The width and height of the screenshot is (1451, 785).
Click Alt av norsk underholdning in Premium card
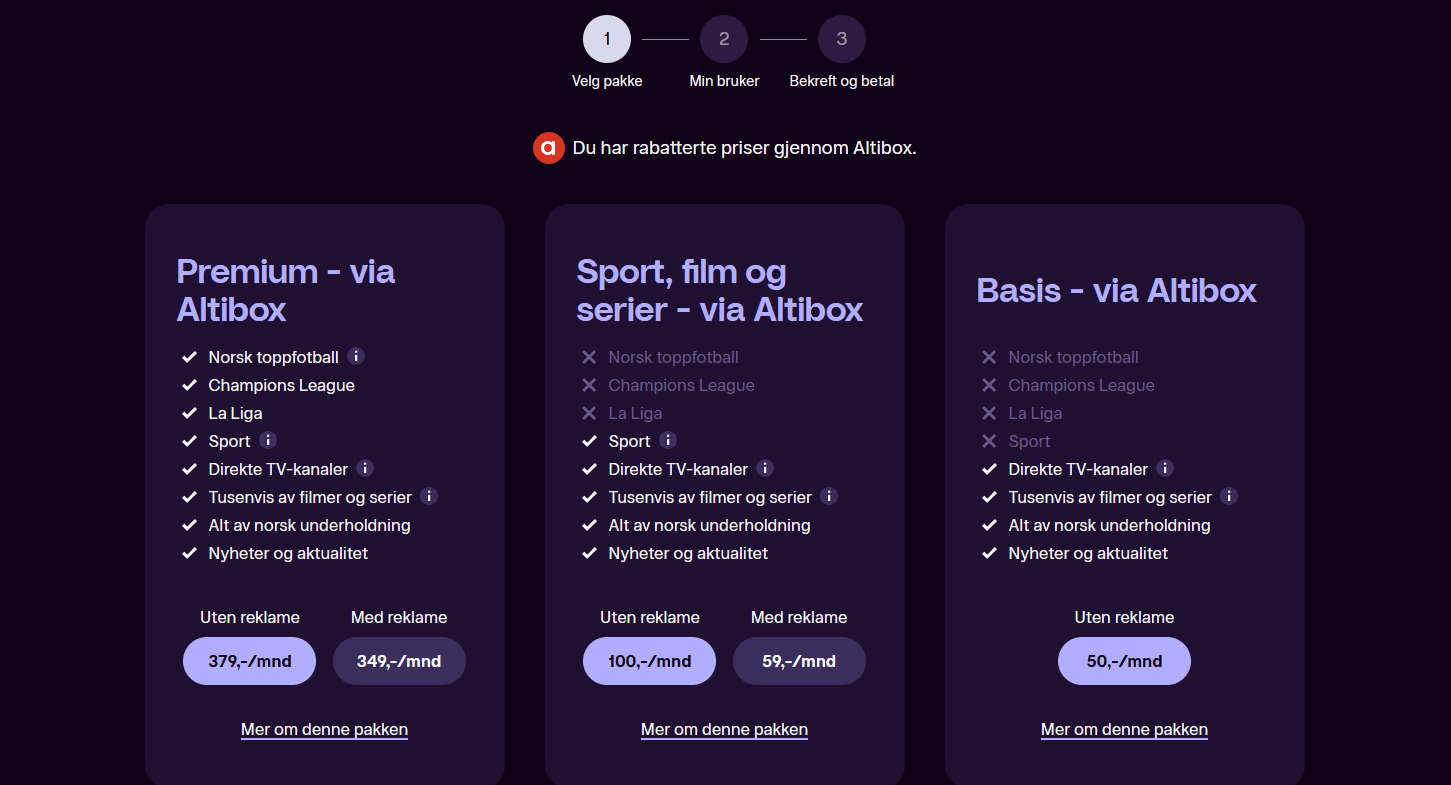[309, 525]
